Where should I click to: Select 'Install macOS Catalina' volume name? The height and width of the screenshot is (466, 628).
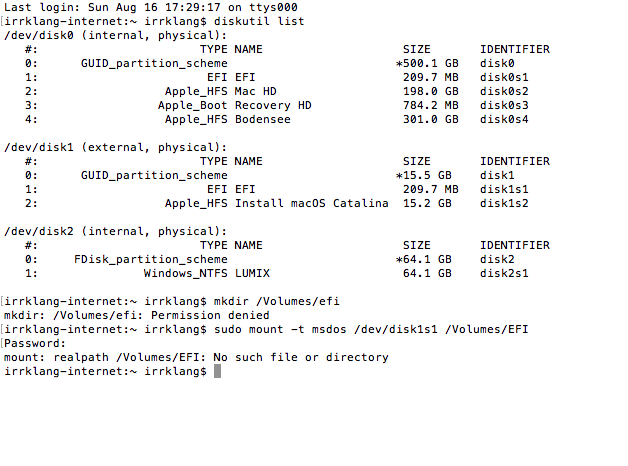(x=311, y=203)
